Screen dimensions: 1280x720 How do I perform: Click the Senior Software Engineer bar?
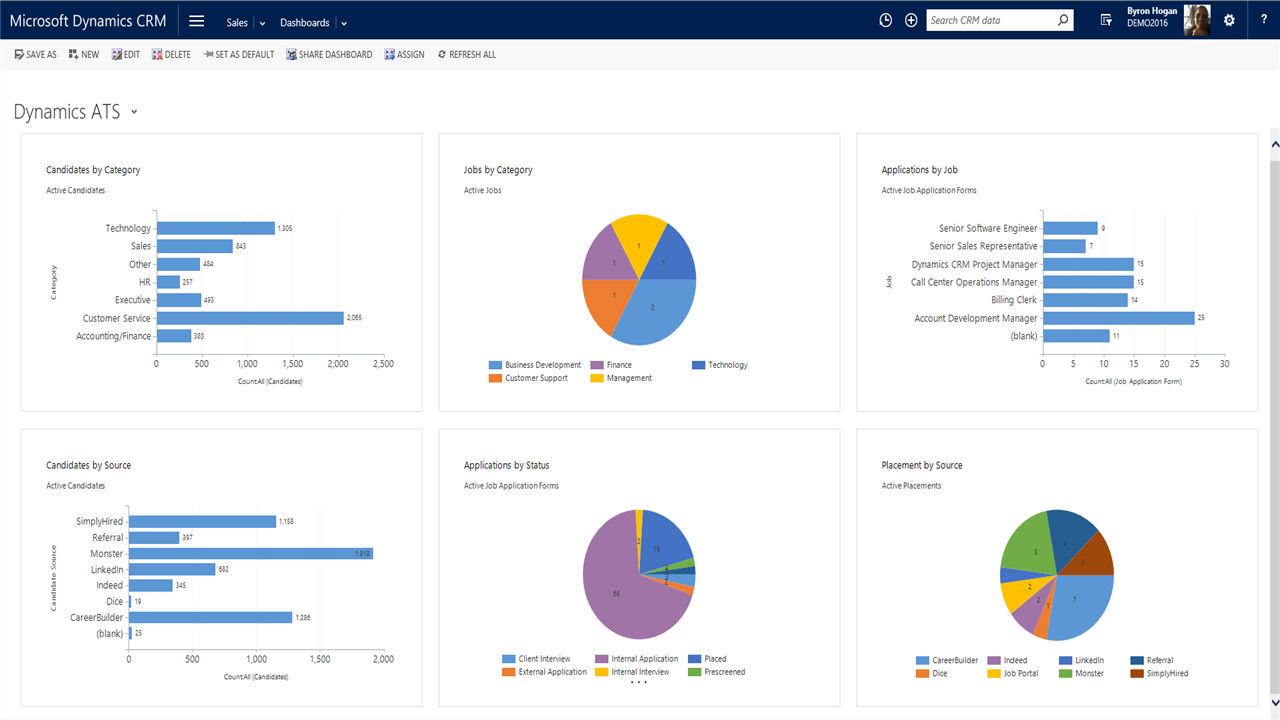click(1070, 228)
